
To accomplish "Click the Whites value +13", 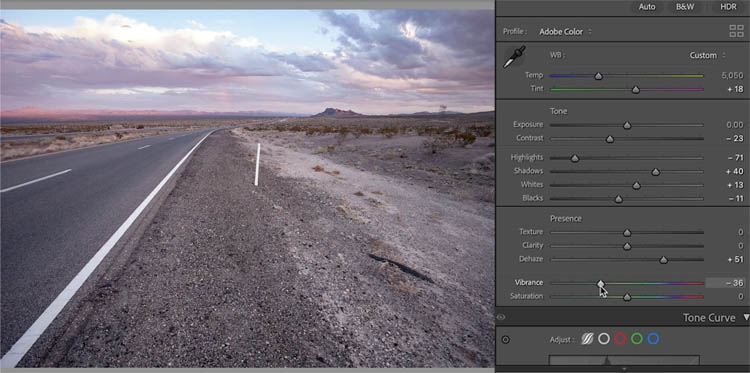I will (x=735, y=185).
